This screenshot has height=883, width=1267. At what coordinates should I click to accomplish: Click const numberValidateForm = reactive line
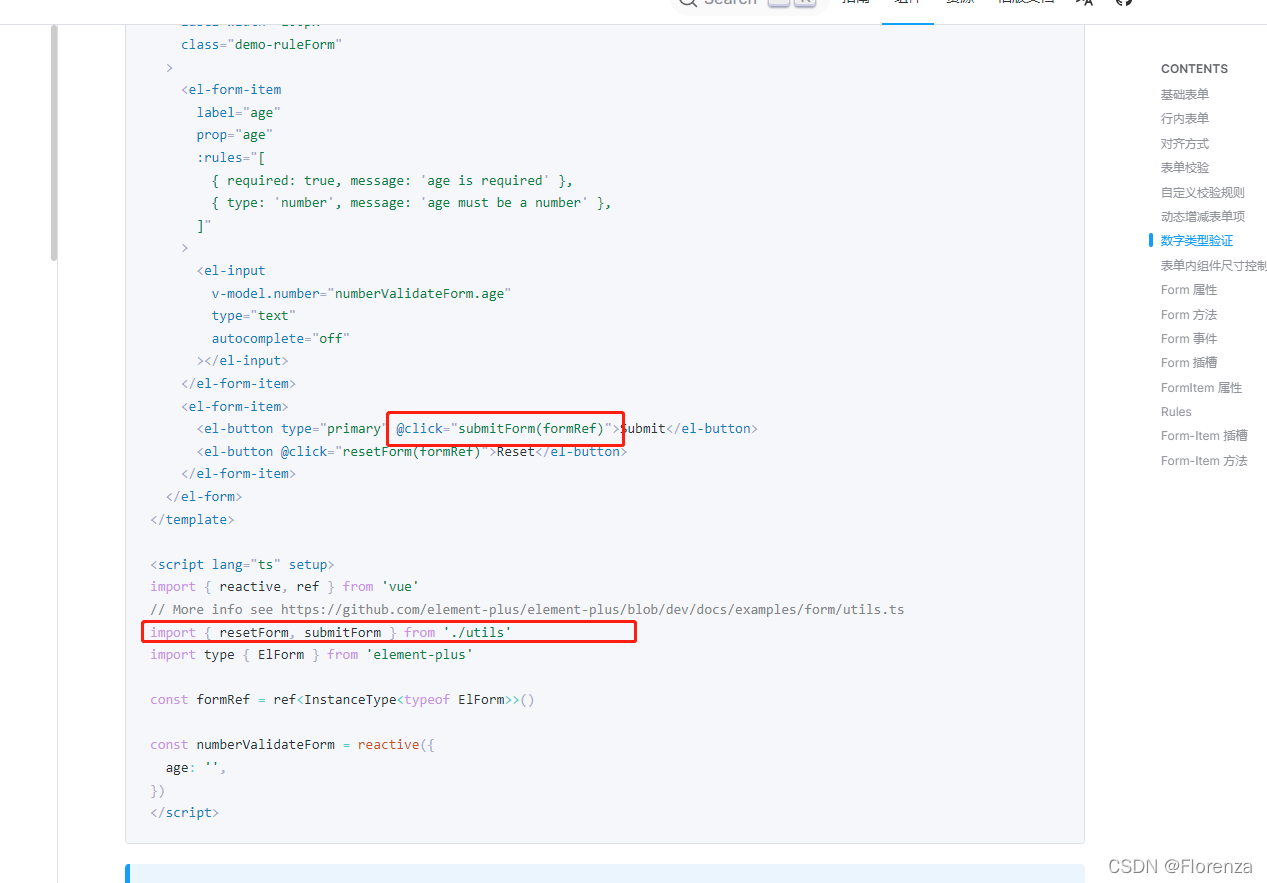click(x=292, y=745)
